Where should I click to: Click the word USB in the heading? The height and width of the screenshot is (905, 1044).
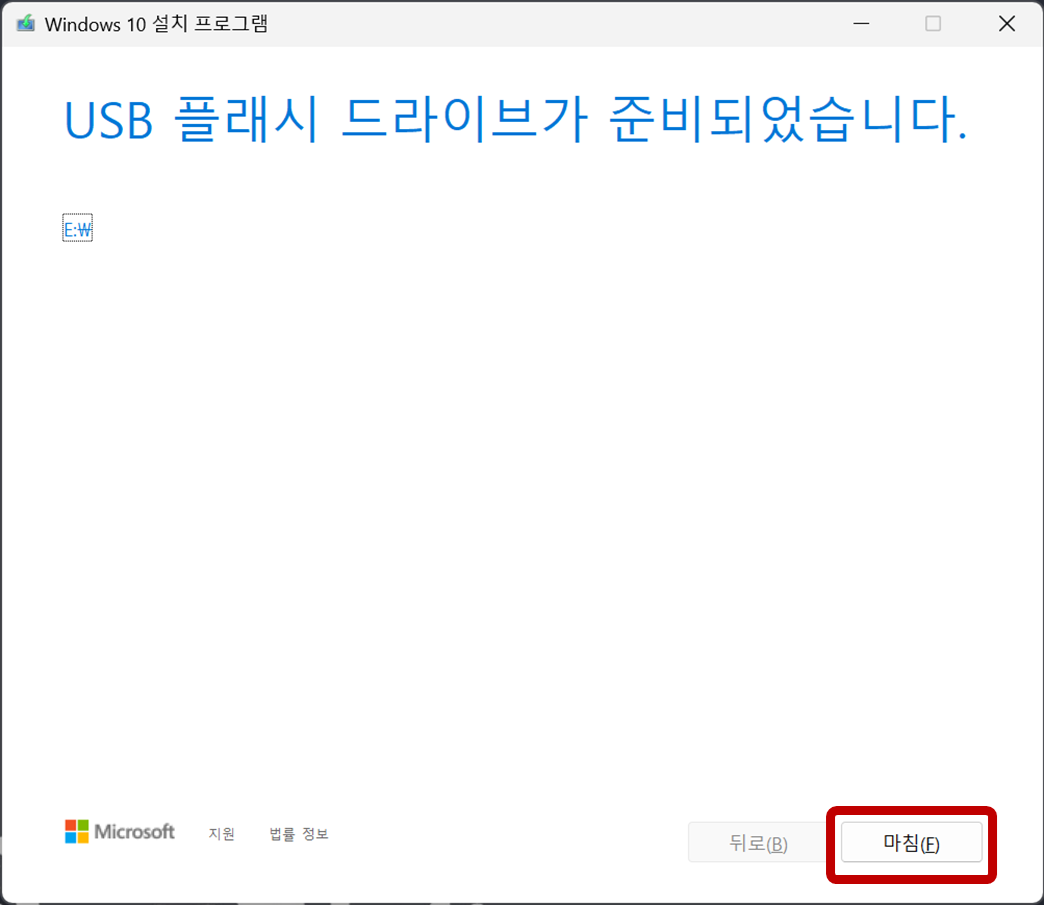(x=108, y=121)
